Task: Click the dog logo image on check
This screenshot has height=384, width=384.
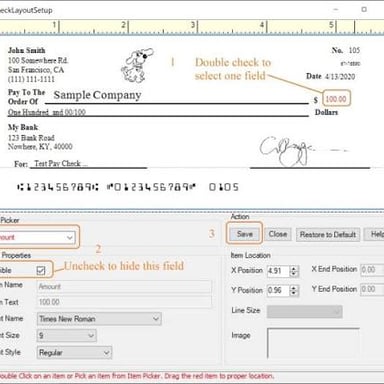Action: 137,66
